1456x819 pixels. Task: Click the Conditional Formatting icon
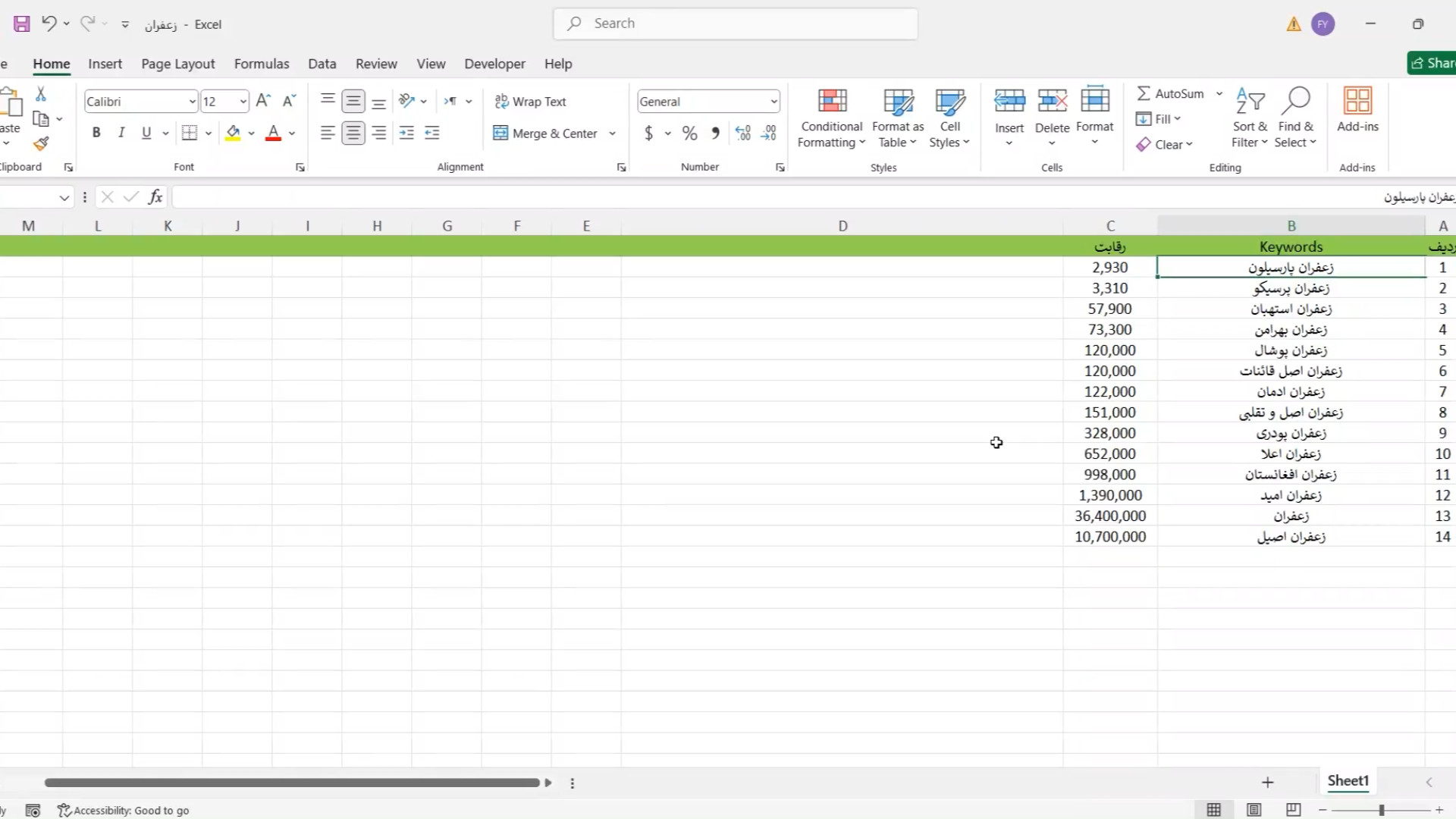click(832, 101)
